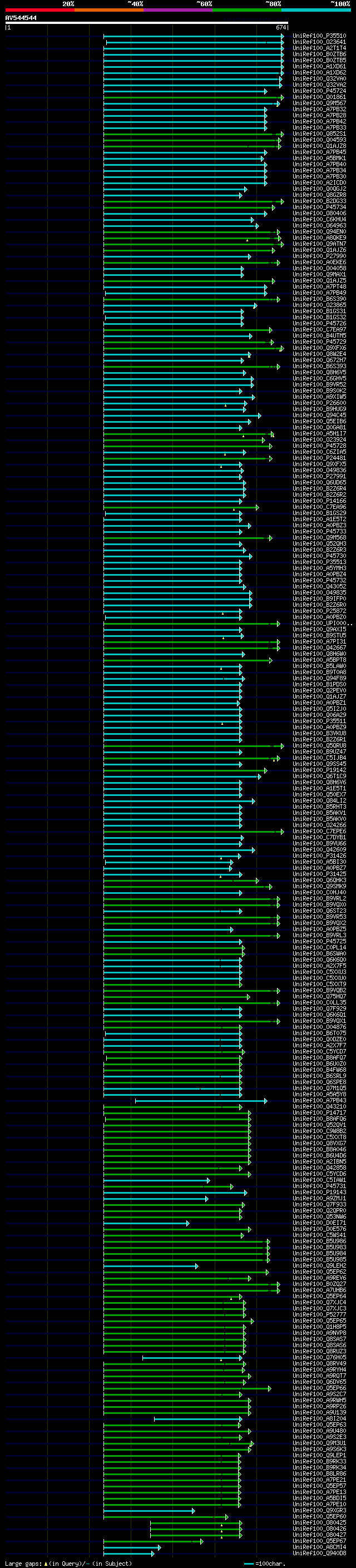Image resolution: width=356 pixels, height=1568 pixels.
Task: Select the UniRef100_Q94F89 label
Action: click(319, 678)
